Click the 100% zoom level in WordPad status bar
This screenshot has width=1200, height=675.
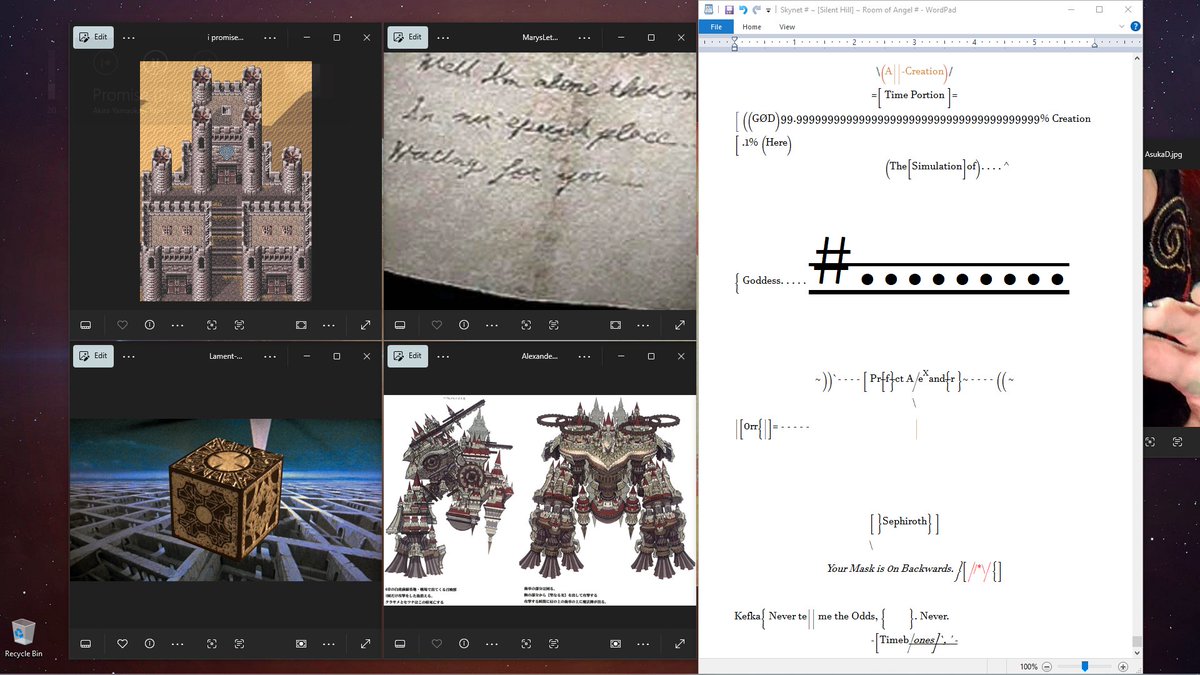click(x=1028, y=666)
